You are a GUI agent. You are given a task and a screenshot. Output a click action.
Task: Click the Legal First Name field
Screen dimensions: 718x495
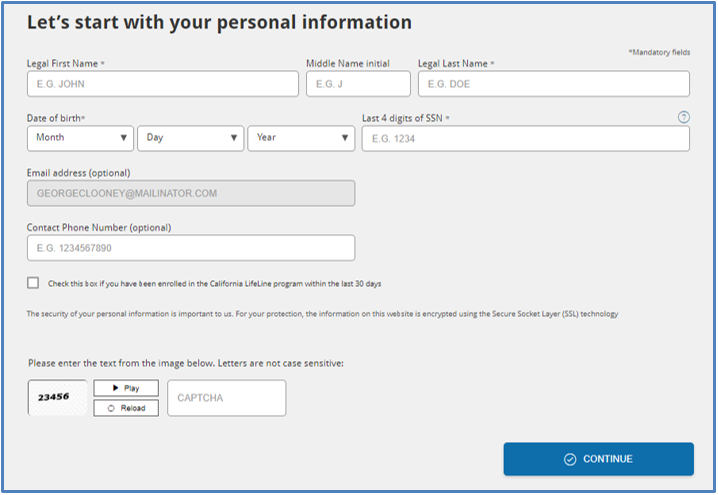coord(163,84)
